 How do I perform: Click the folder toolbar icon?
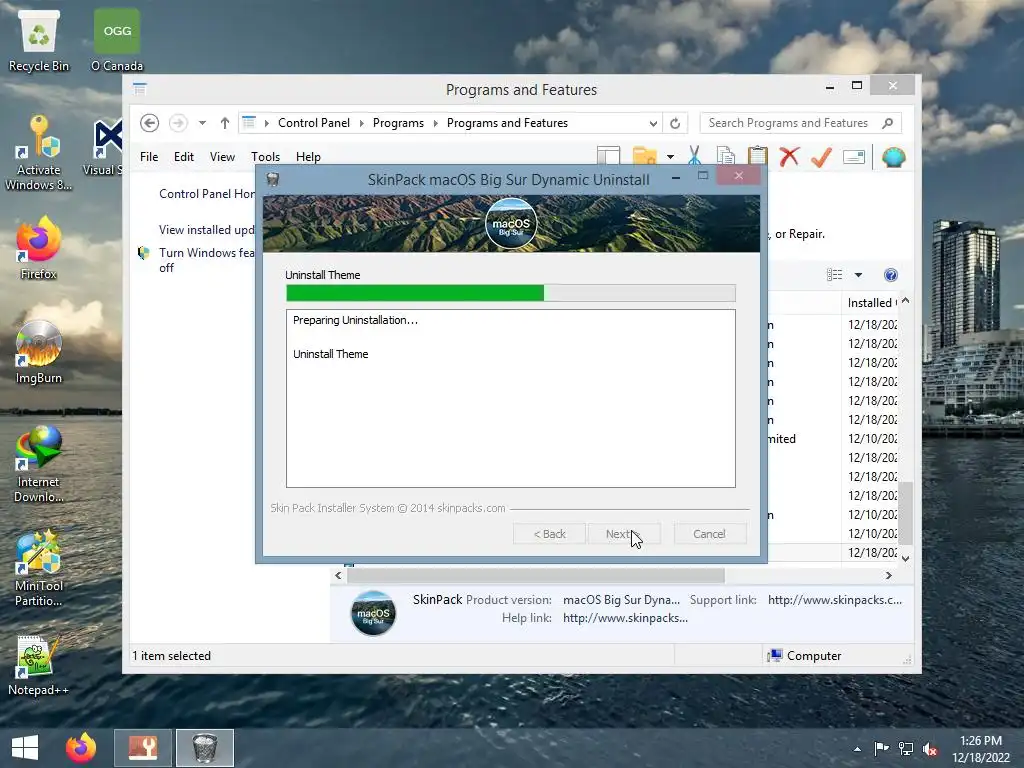(645, 157)
